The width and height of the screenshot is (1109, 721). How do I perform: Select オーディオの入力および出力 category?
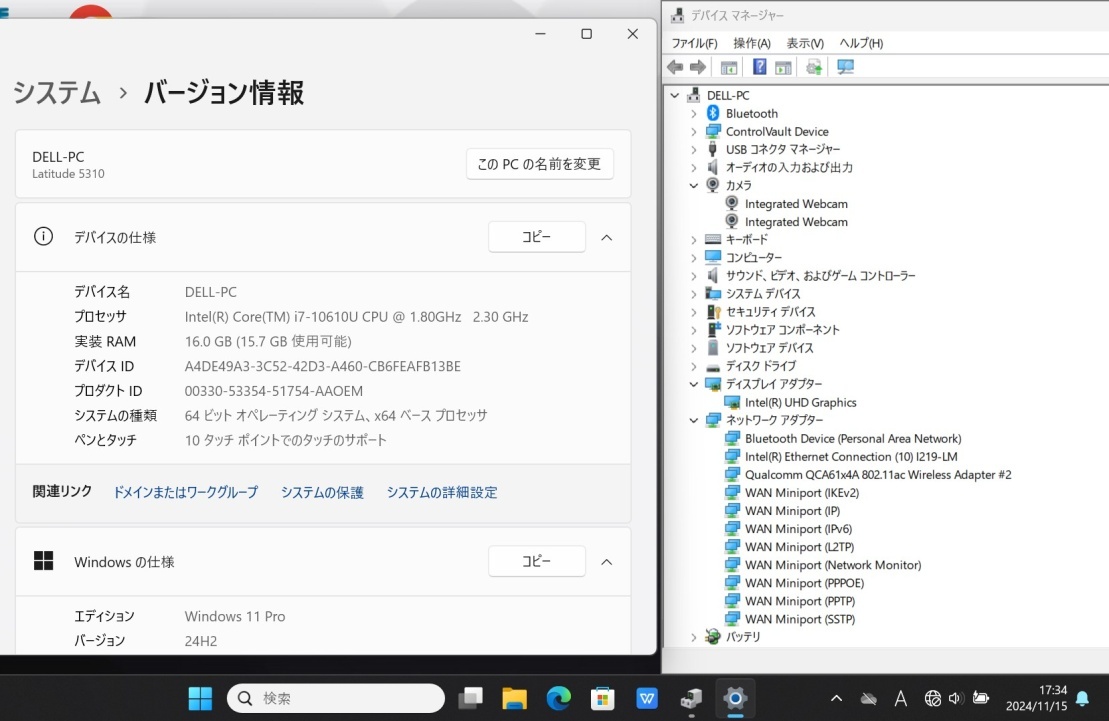click(789, 168)
